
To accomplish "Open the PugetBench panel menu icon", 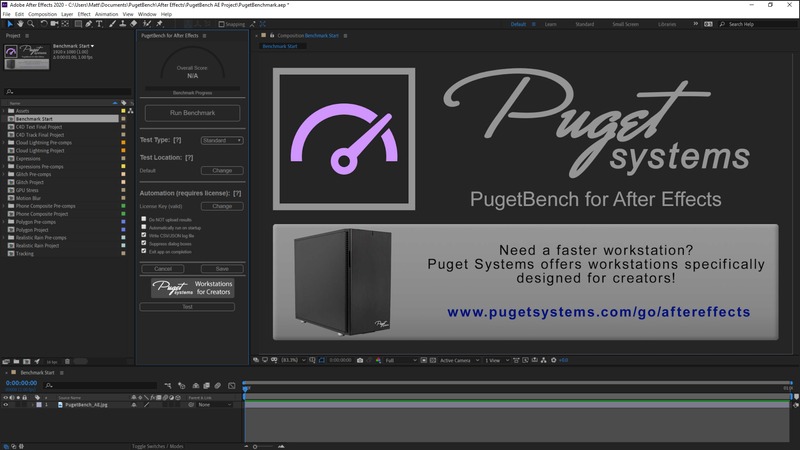I will pyautogui.click(x=202, y=36).
